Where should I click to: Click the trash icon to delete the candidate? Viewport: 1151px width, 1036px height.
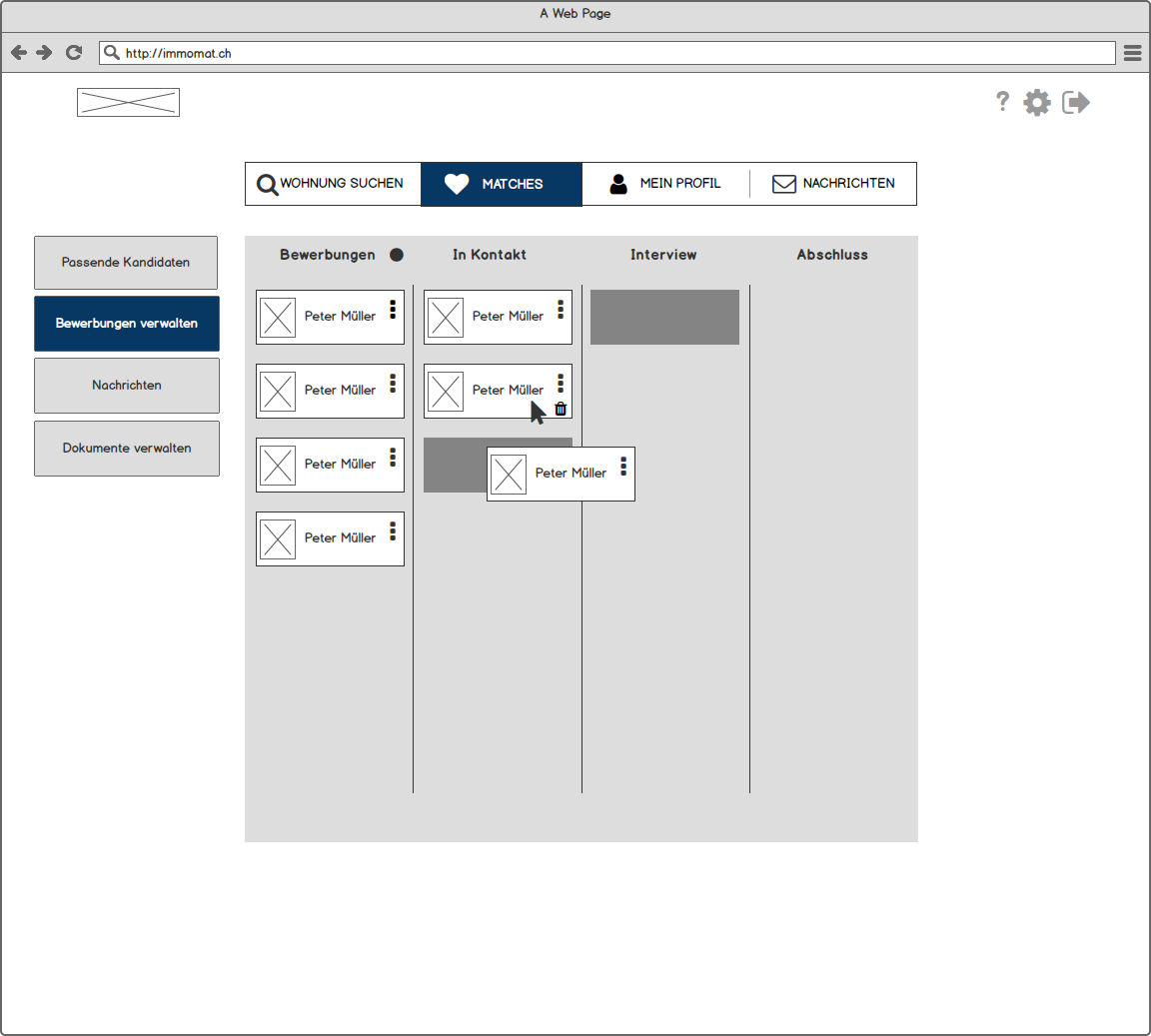[561, 409]
